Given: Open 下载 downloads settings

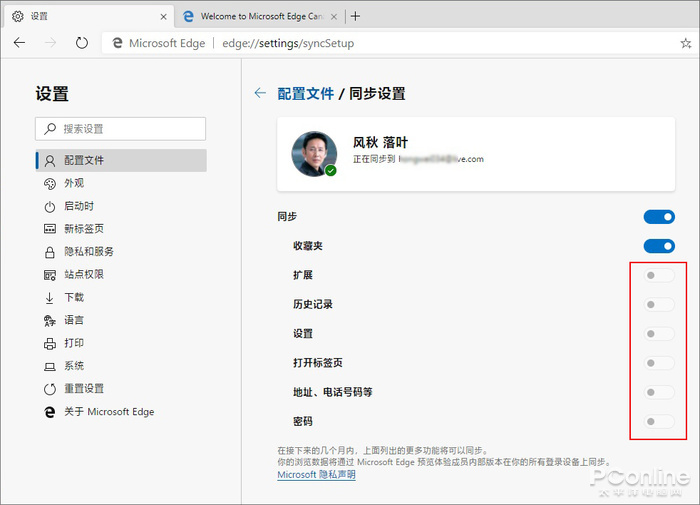Looking at the screenshot, I should 74,297.
